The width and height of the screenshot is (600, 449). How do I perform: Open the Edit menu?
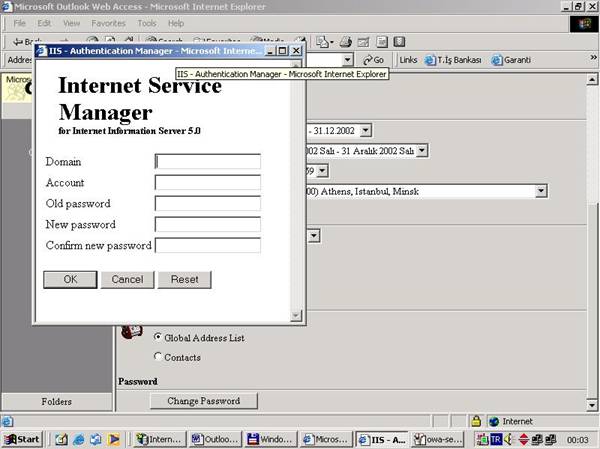pyautogui.click(x=44, y=23)
